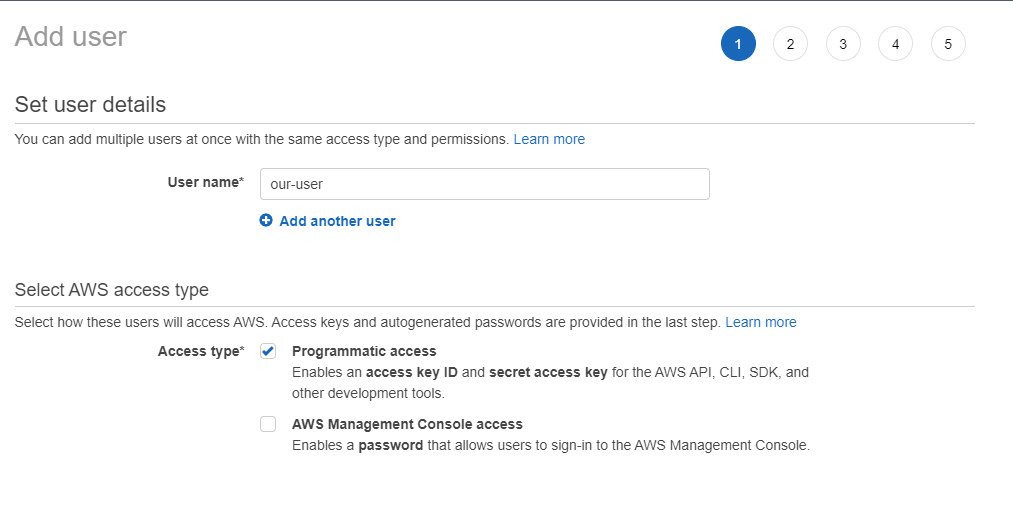Screen dimensions: 1013x518
Task: Open Learn more link about access types
Action: (761, 322)
